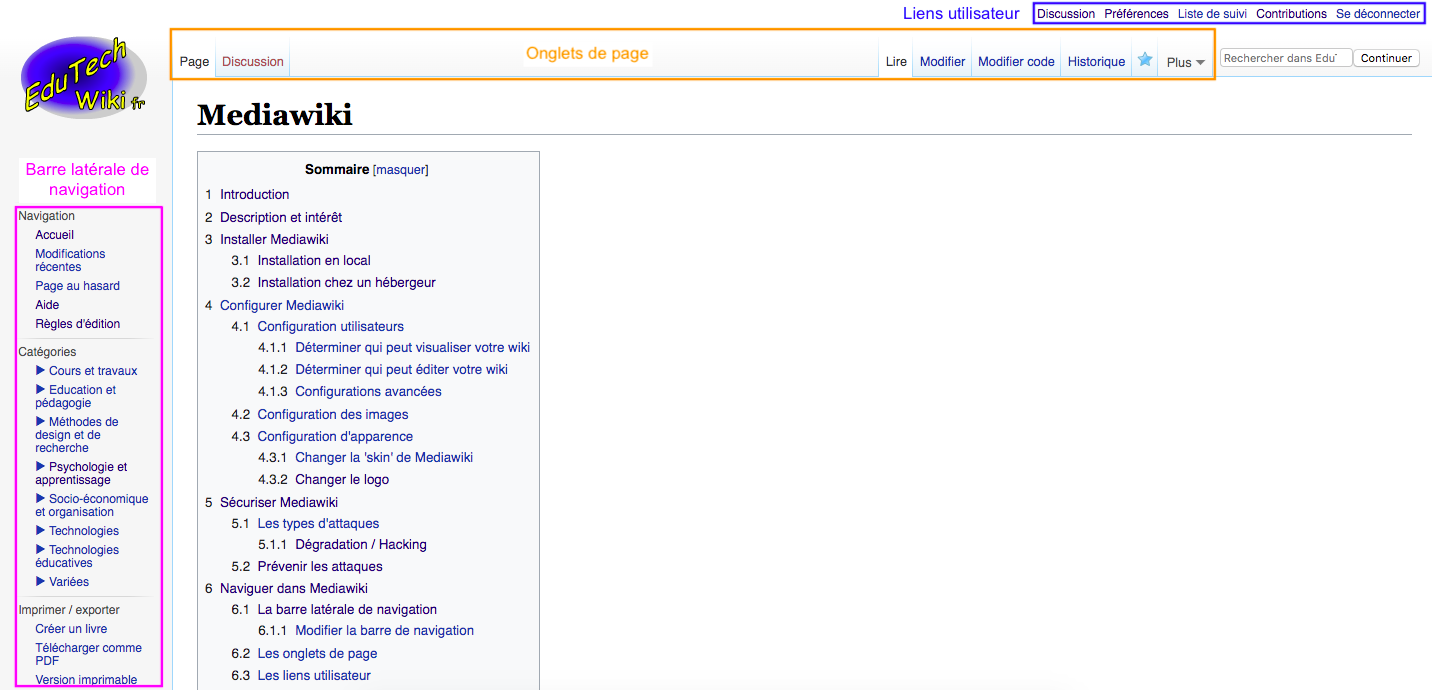Jump to Les onglets de page
1432x690 pixels.
click(x=317, y=653)
